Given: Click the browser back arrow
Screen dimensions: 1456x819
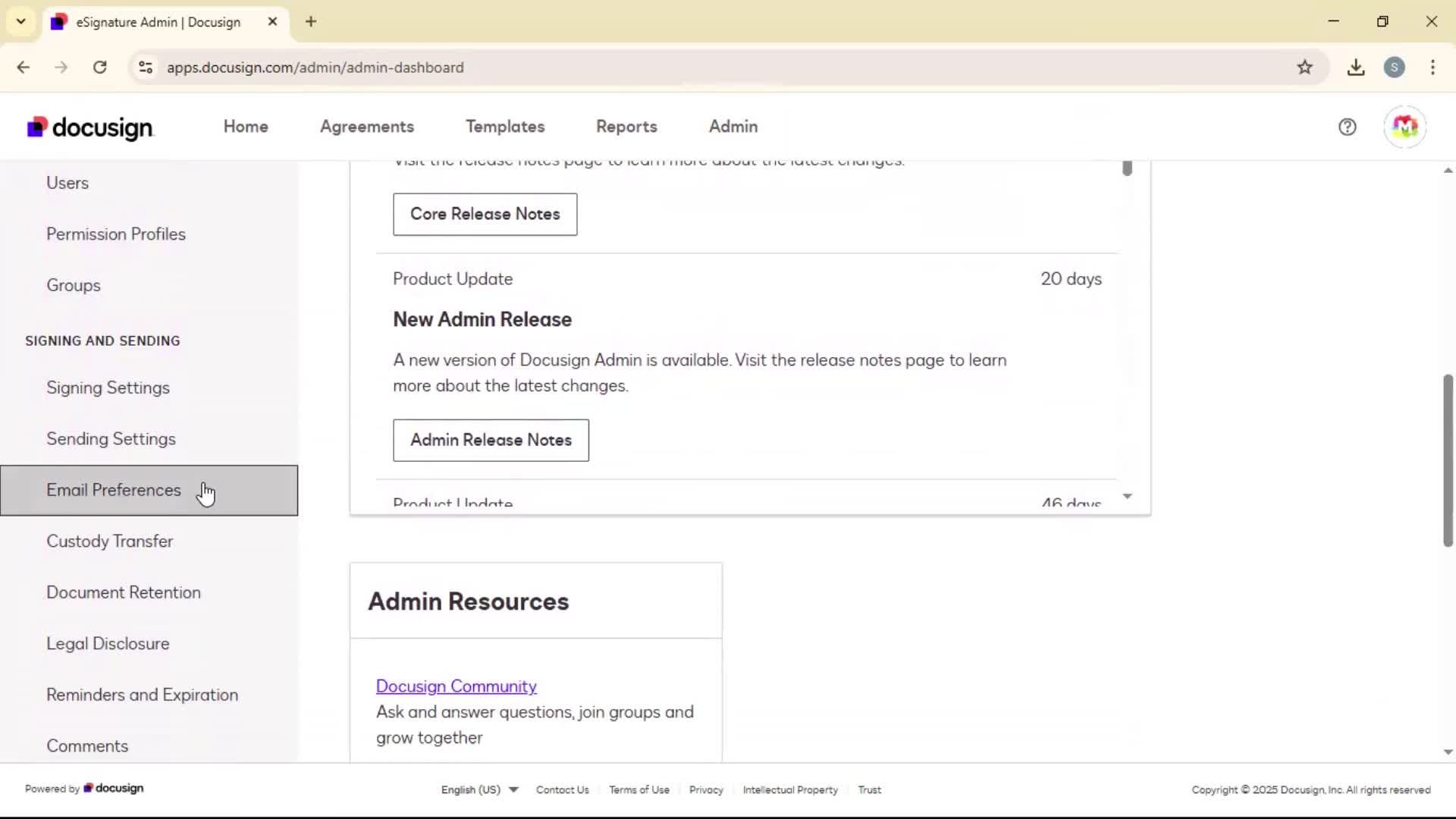Looking at the screenshot, I should coord(24,67).
